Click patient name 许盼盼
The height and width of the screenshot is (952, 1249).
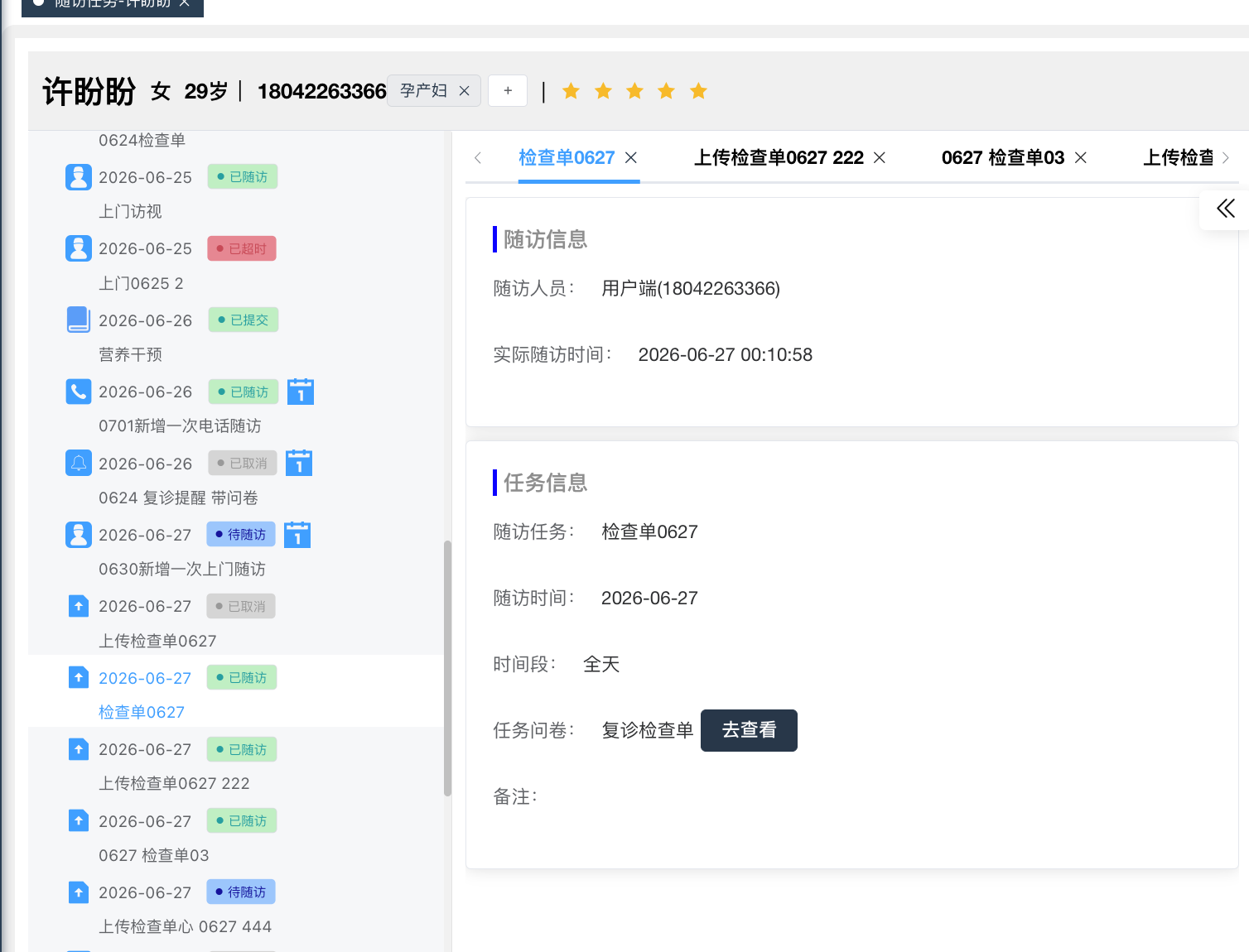(89, 91)
